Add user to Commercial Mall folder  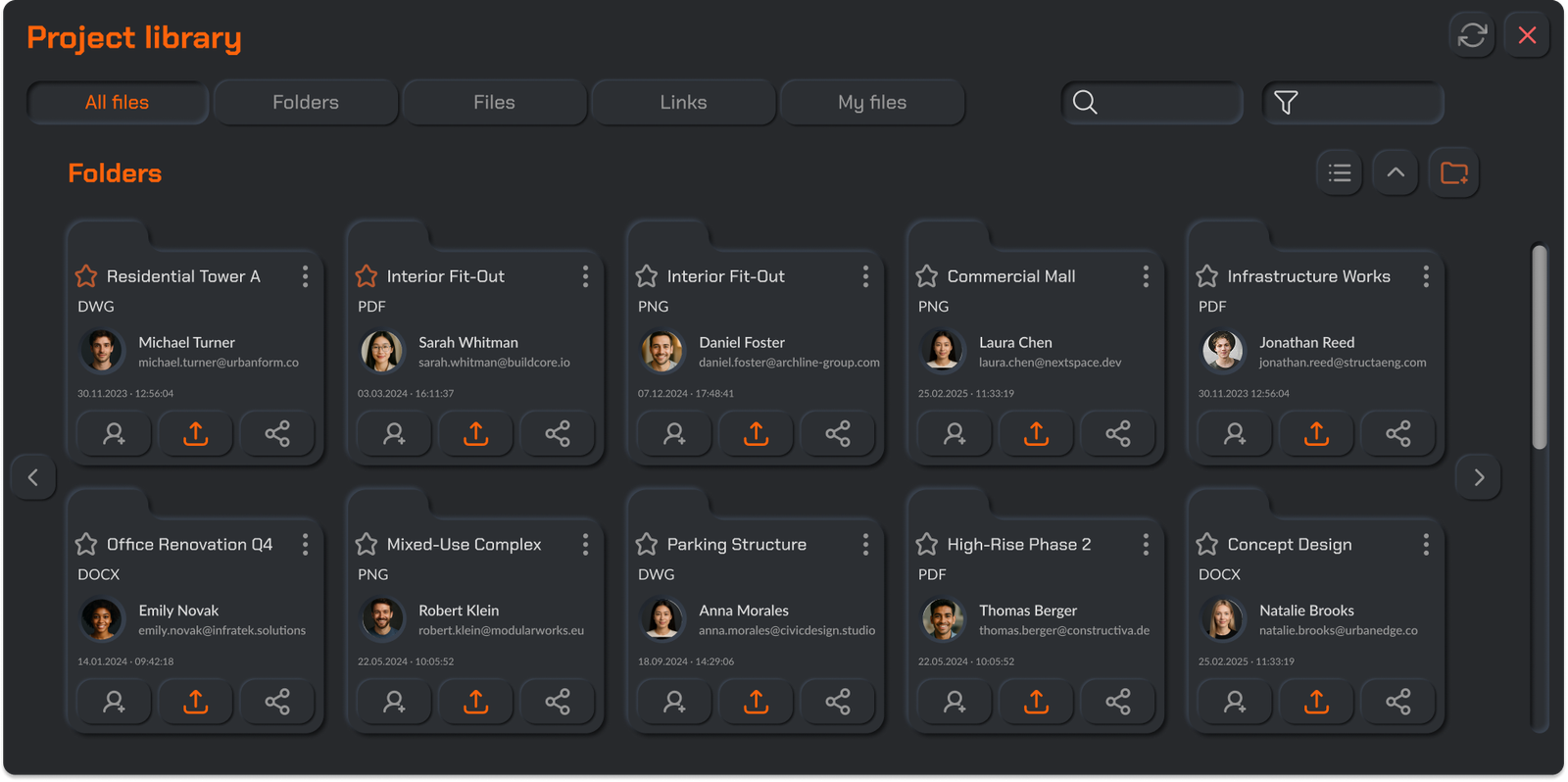click(955, 434)
